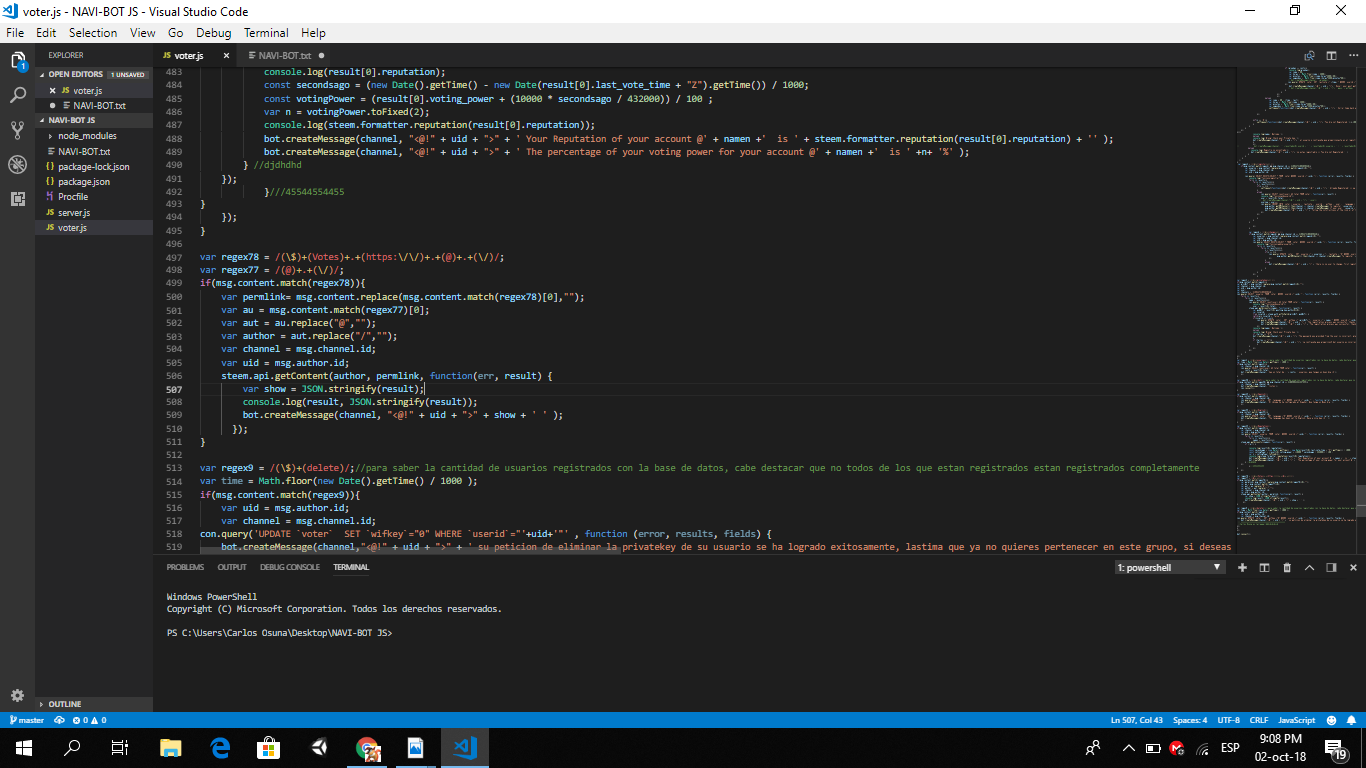Expand the node_modules folder
The width and height of the screenshot is (1366, 768).
(x=86, y=136)
